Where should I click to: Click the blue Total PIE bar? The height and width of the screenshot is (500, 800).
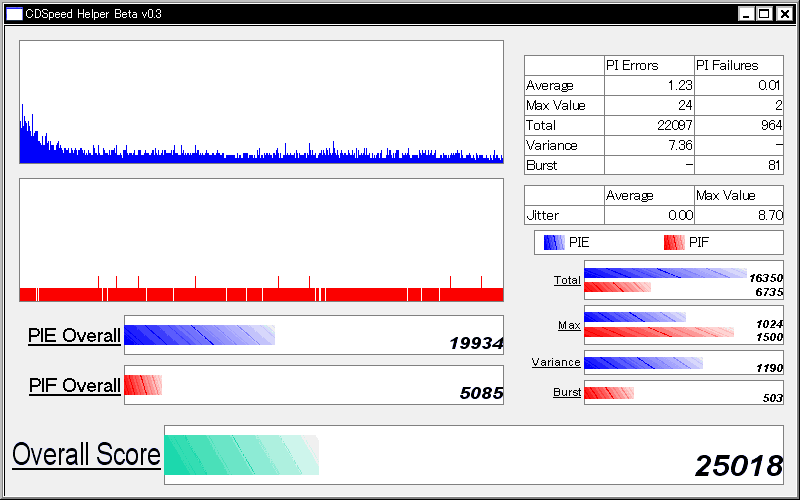pyautogui.click(x=665, y=273)
